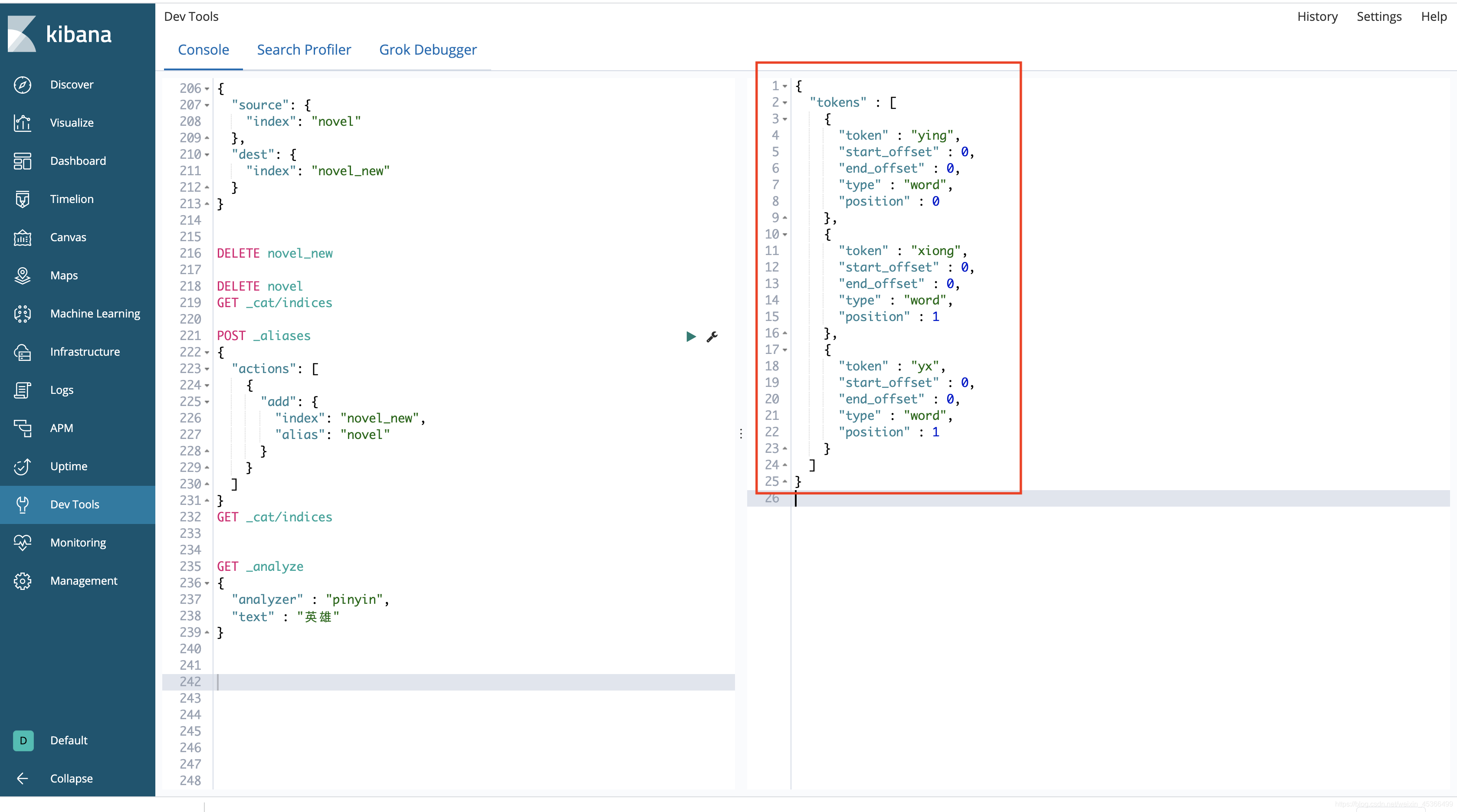This screenshot has height=812, width=1457.
Task: Click the Visualize chart icon
Action: tap(23, 123)
